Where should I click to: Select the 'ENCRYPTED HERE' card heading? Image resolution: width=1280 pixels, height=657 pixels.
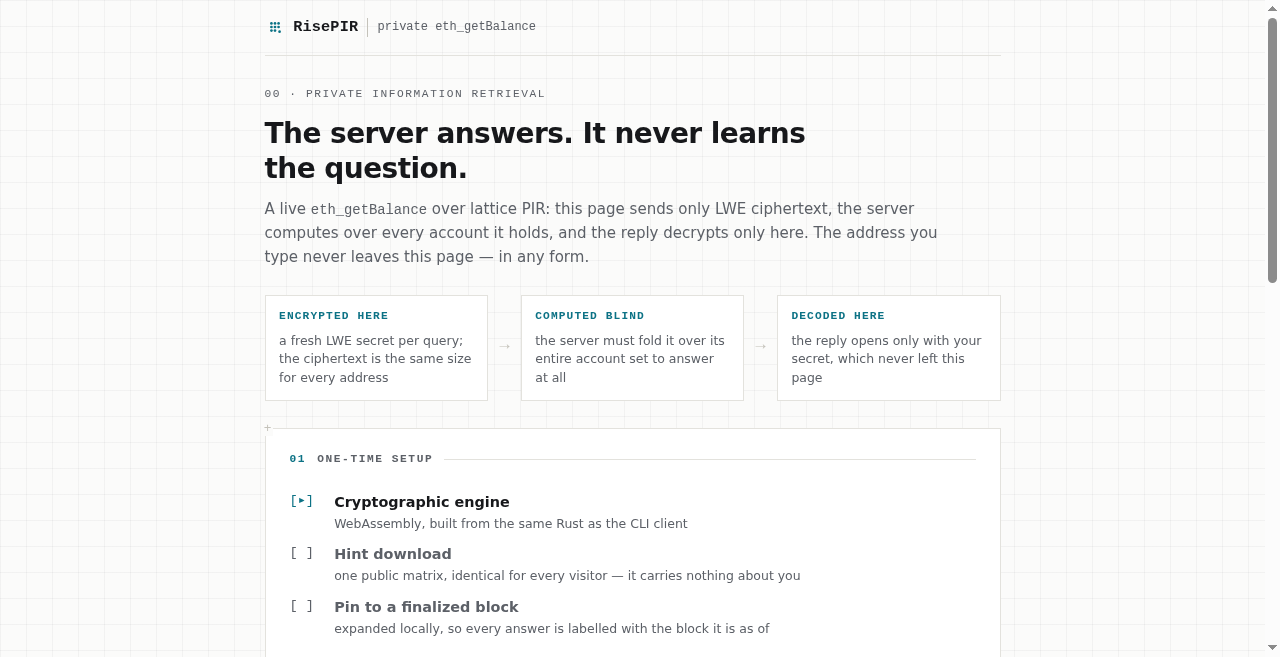[x=334, y=316]
